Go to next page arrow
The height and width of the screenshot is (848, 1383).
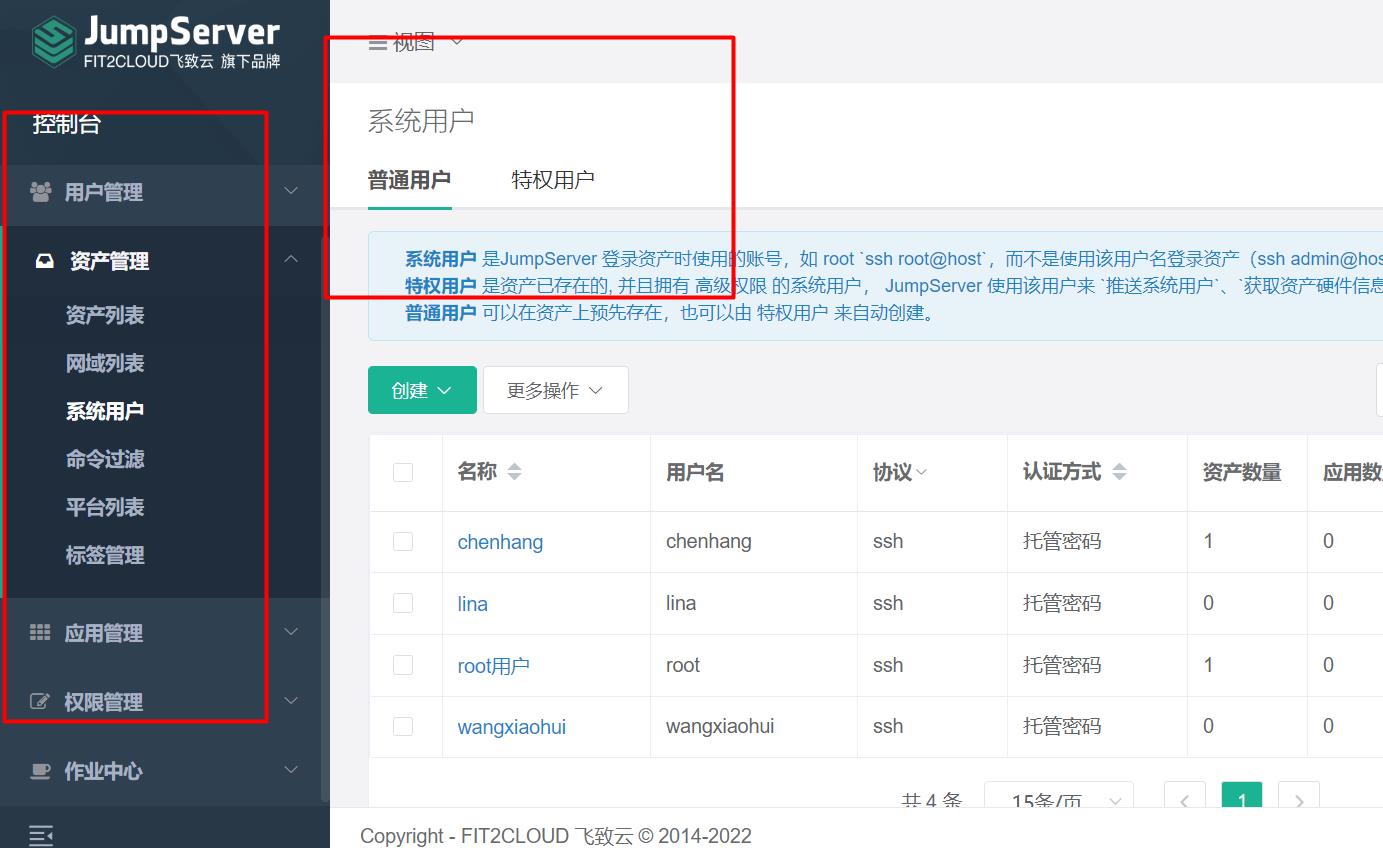point(1299,800)
